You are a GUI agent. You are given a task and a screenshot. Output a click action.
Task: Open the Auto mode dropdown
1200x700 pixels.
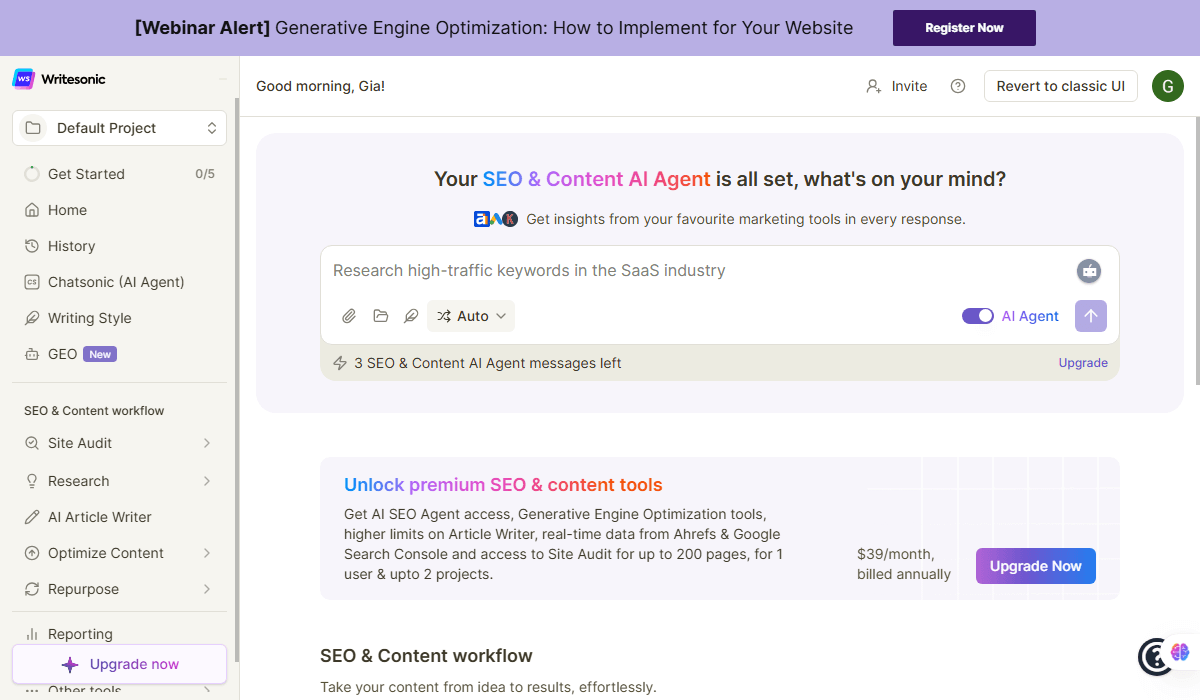tap(471, 316)
